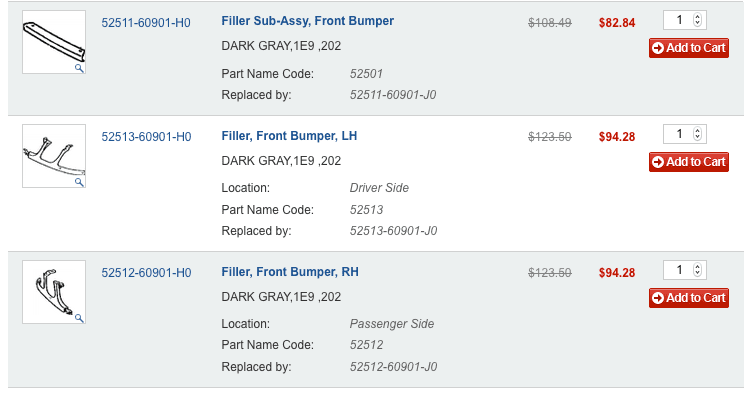Click magnifier icon on Filler Sub-Assy thumbnail
750x395 pixels.
(x=79, y=68)
